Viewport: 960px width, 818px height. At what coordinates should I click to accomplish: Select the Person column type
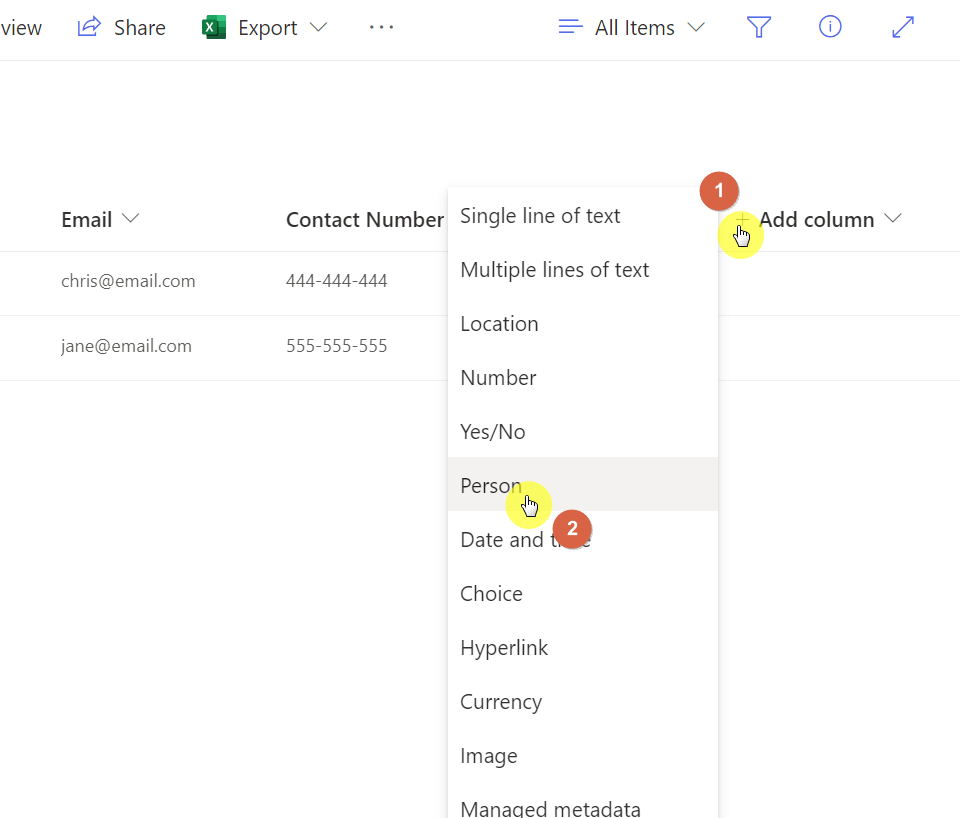tap(583, 484)
